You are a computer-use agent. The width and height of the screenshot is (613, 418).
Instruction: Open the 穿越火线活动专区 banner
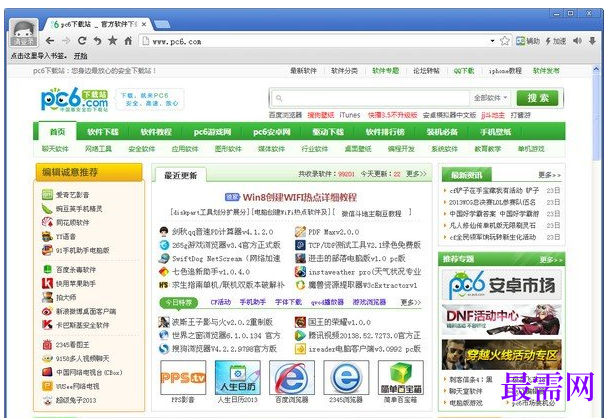pyautogui.click(x=502, y=354)
